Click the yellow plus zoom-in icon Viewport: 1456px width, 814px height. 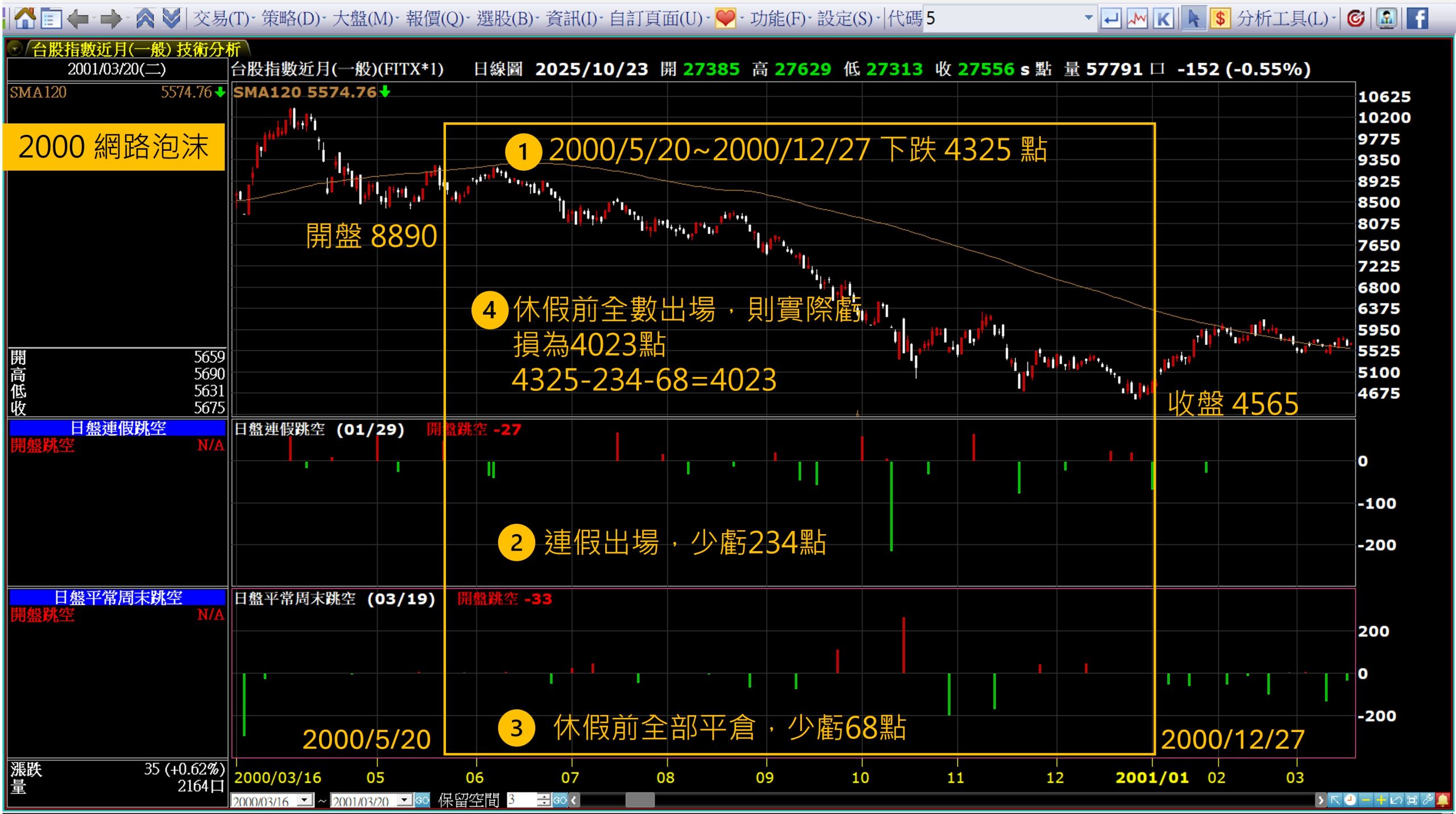tap(1380, 800)
